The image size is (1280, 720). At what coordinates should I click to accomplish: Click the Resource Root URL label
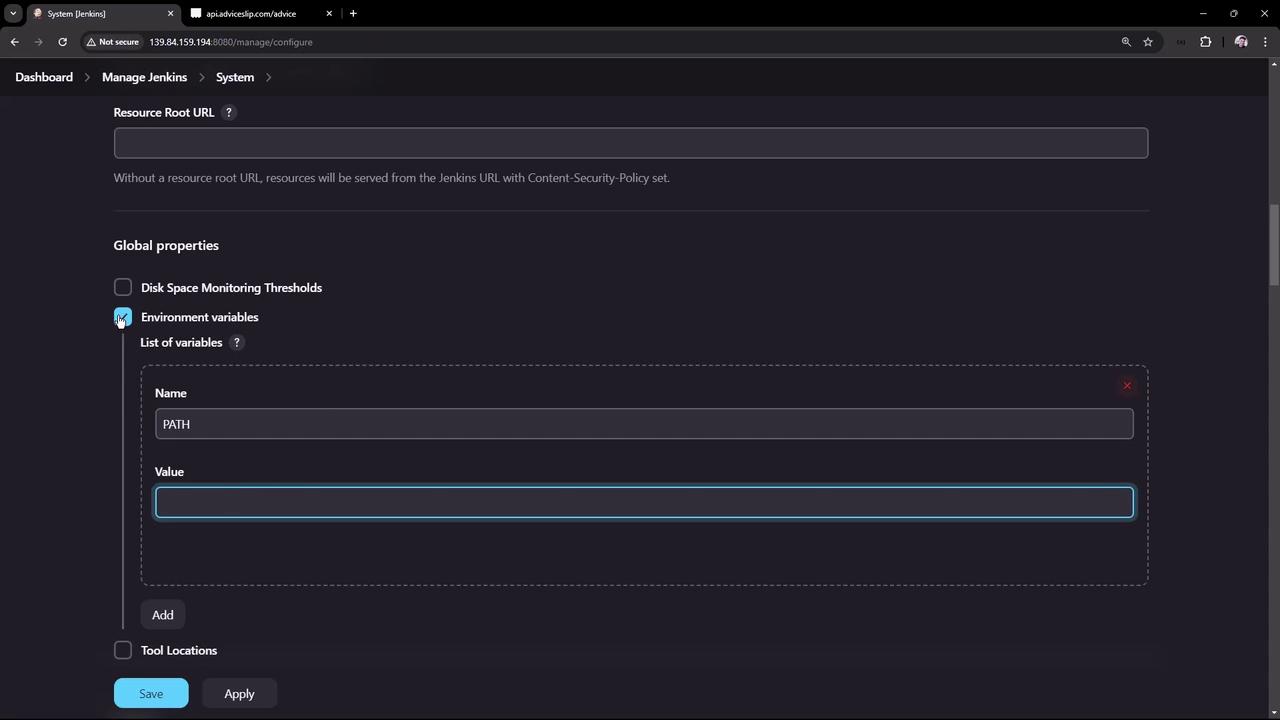coord(164,112)
